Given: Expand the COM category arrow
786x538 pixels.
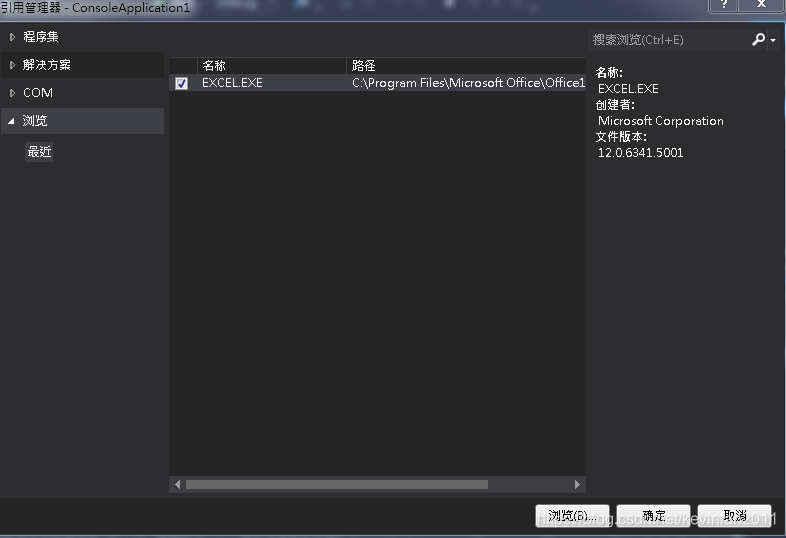Looking at the screenshot, I should tap(12, 93).
